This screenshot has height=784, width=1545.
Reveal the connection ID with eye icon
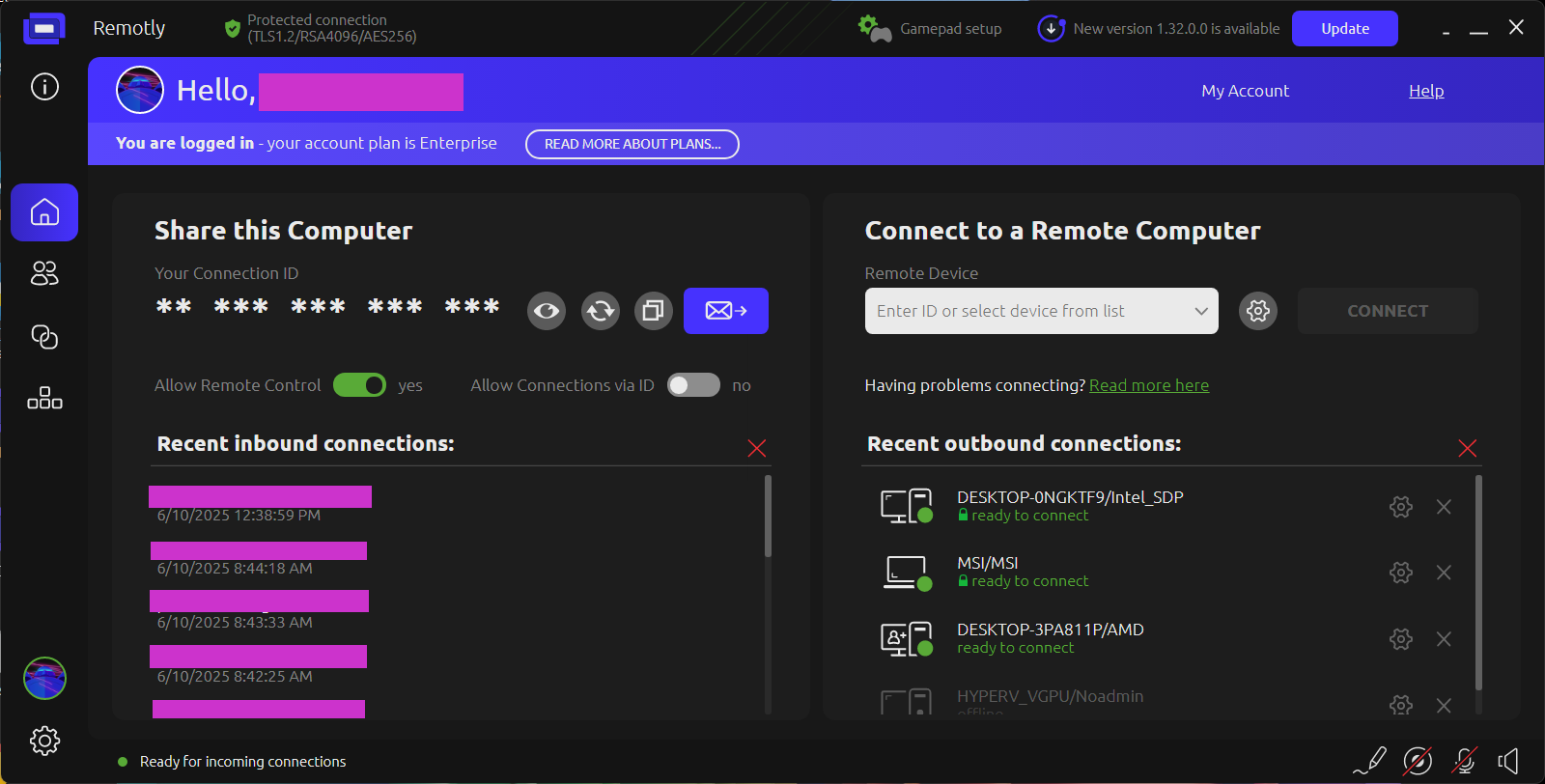[x=547, y=311]
